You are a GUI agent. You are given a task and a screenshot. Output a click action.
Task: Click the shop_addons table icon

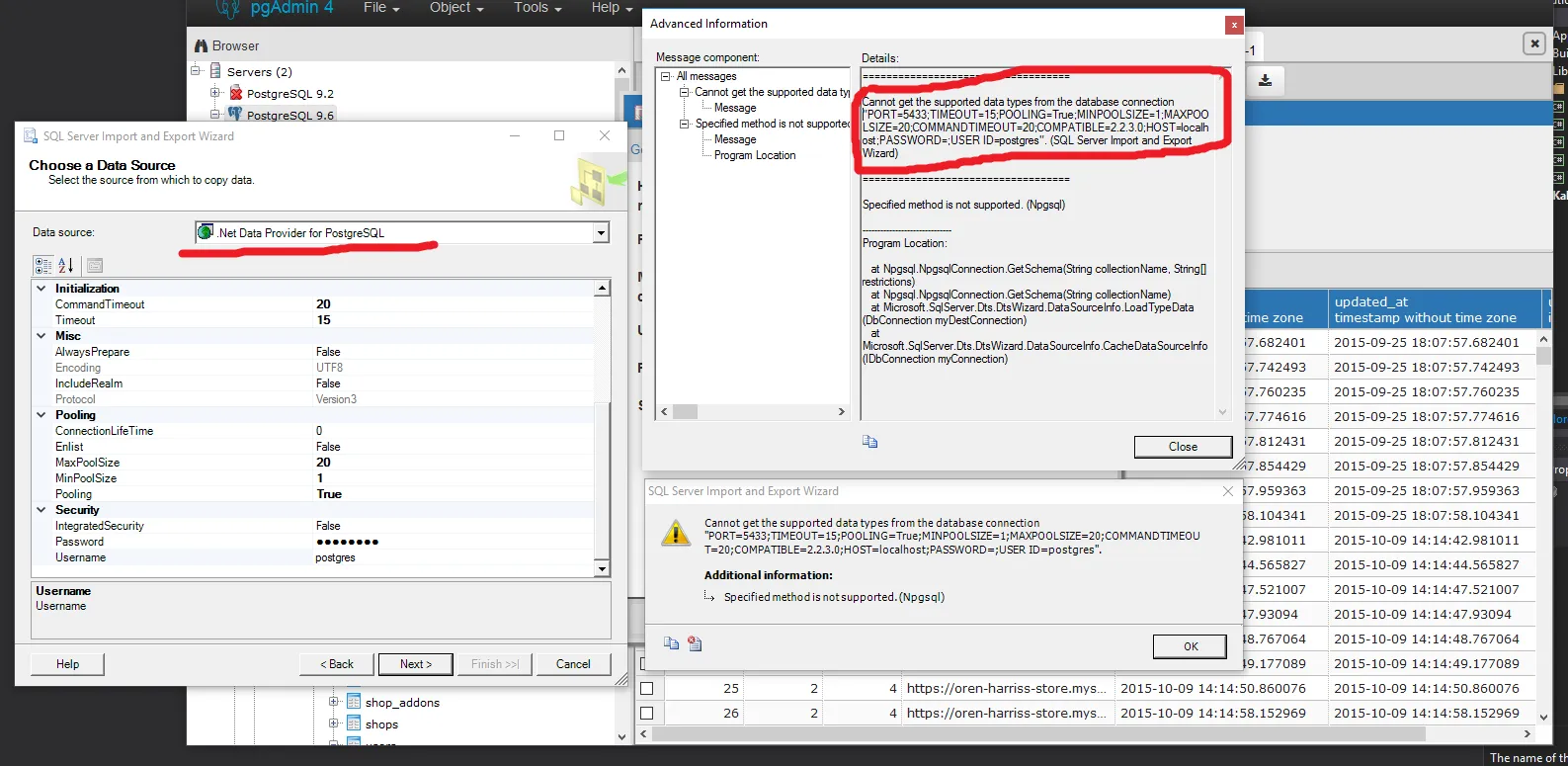[x=354, y=702]
